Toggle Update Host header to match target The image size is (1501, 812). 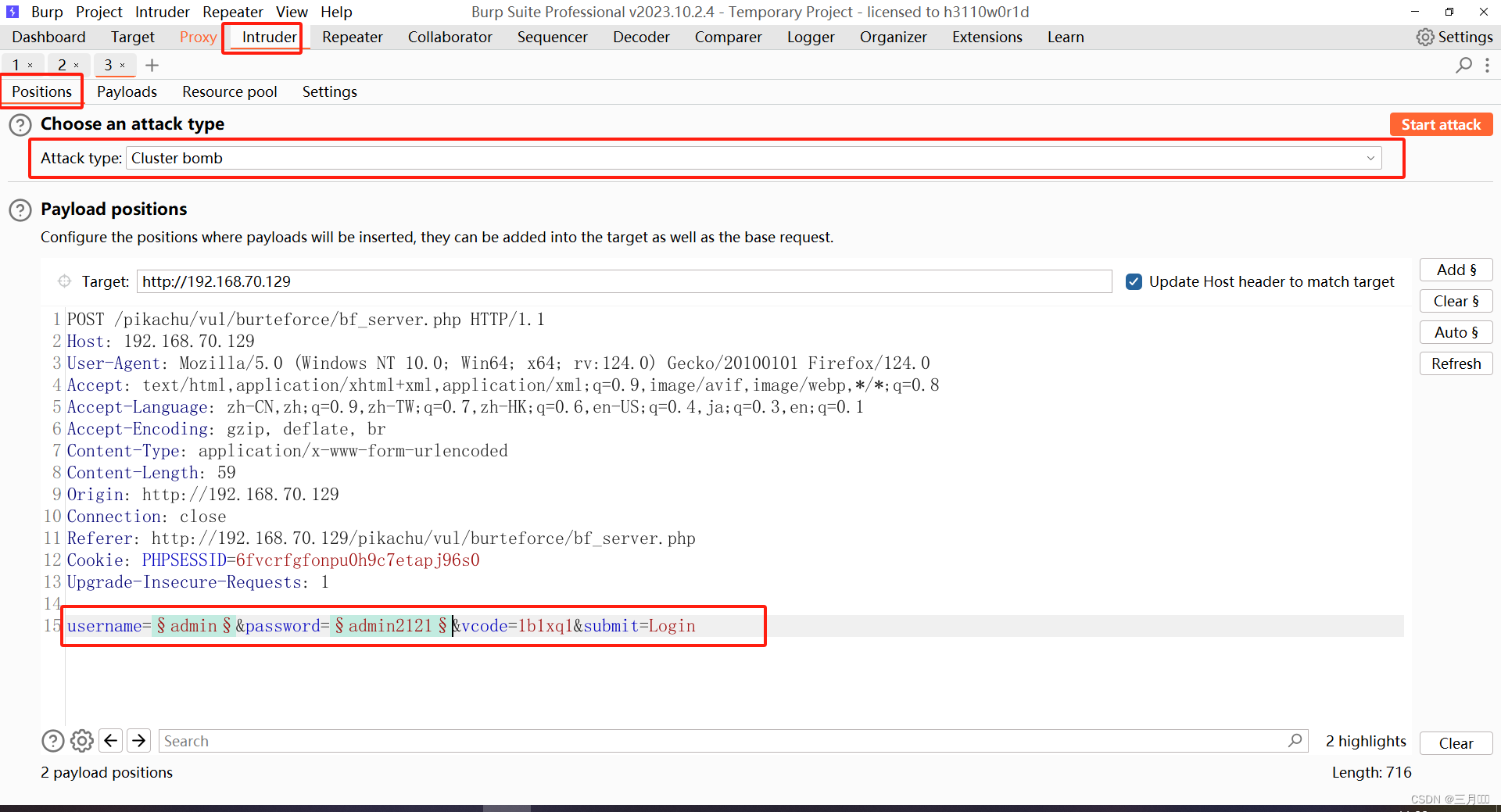coord(1134,281)
